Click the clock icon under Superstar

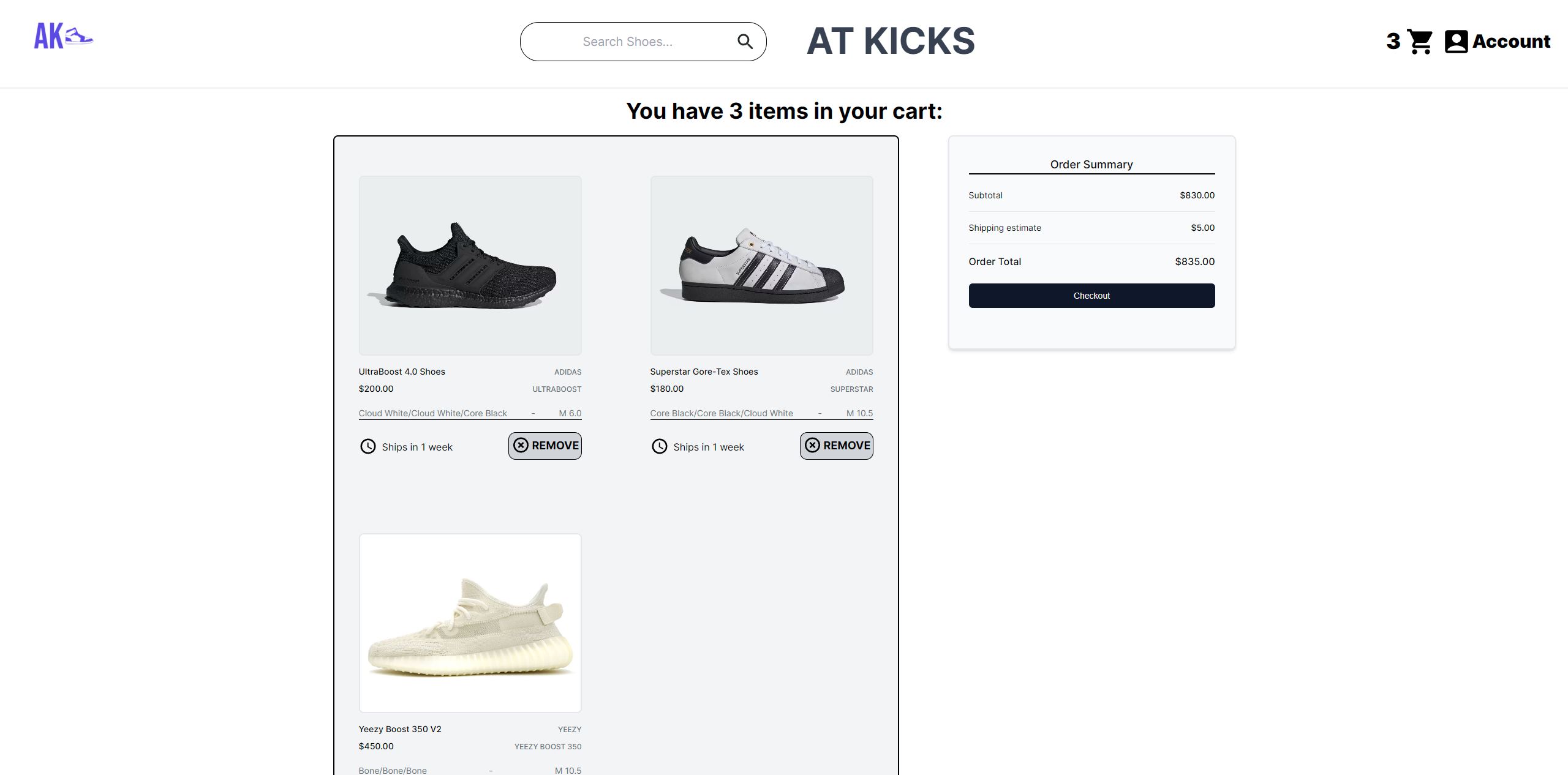659,446
